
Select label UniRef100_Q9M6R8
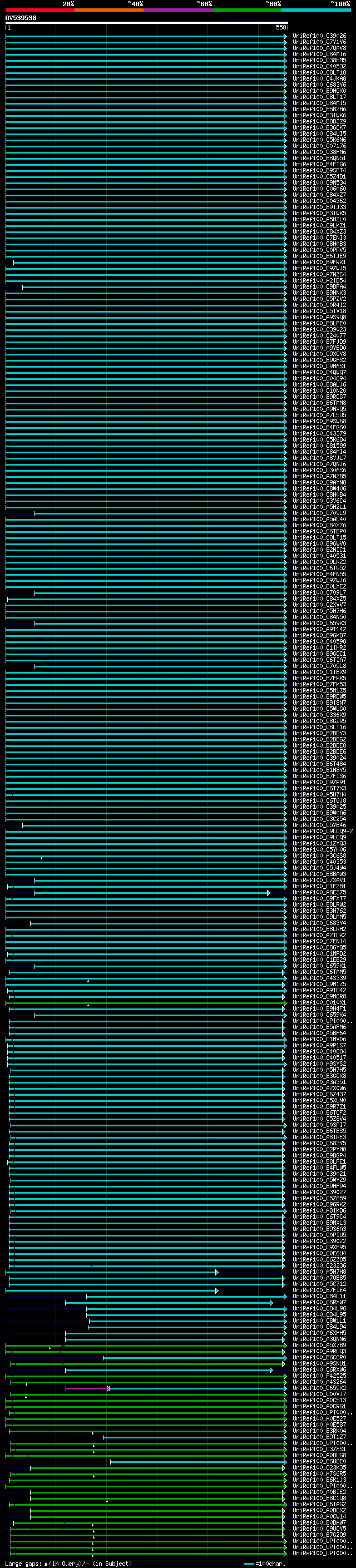pos(319,996)
